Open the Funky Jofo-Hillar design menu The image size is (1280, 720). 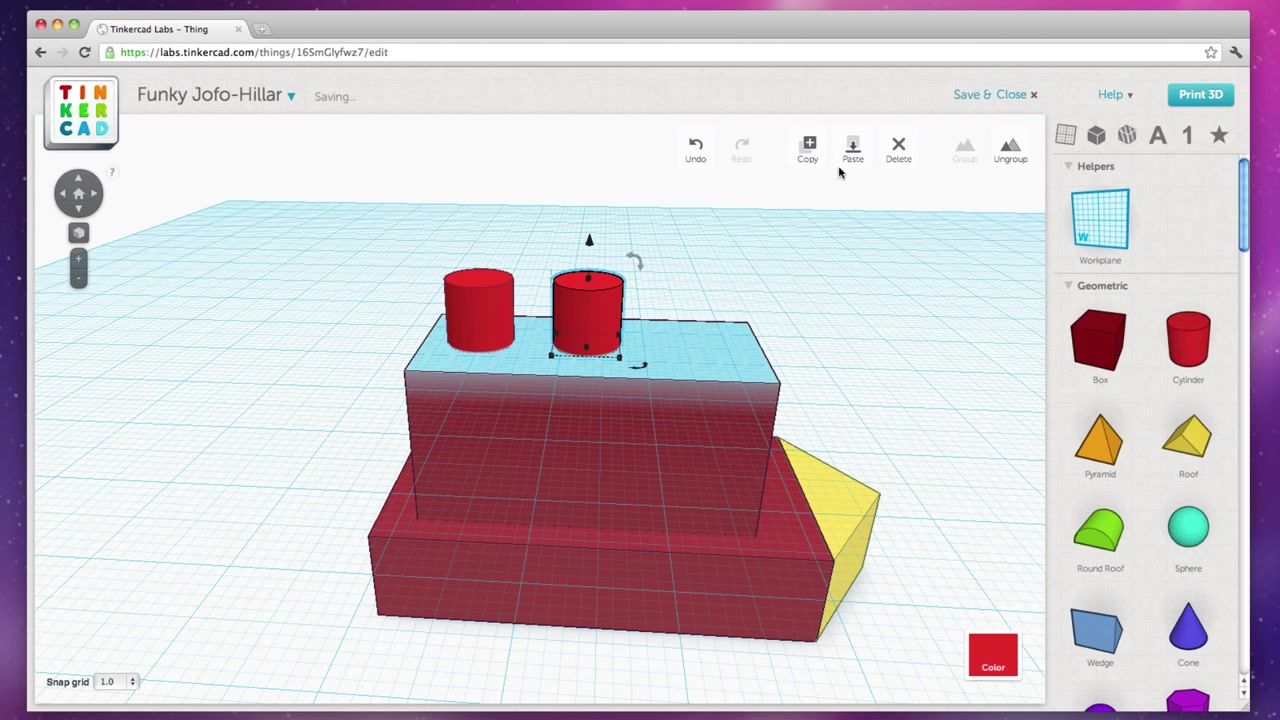[x=290, y=95]
